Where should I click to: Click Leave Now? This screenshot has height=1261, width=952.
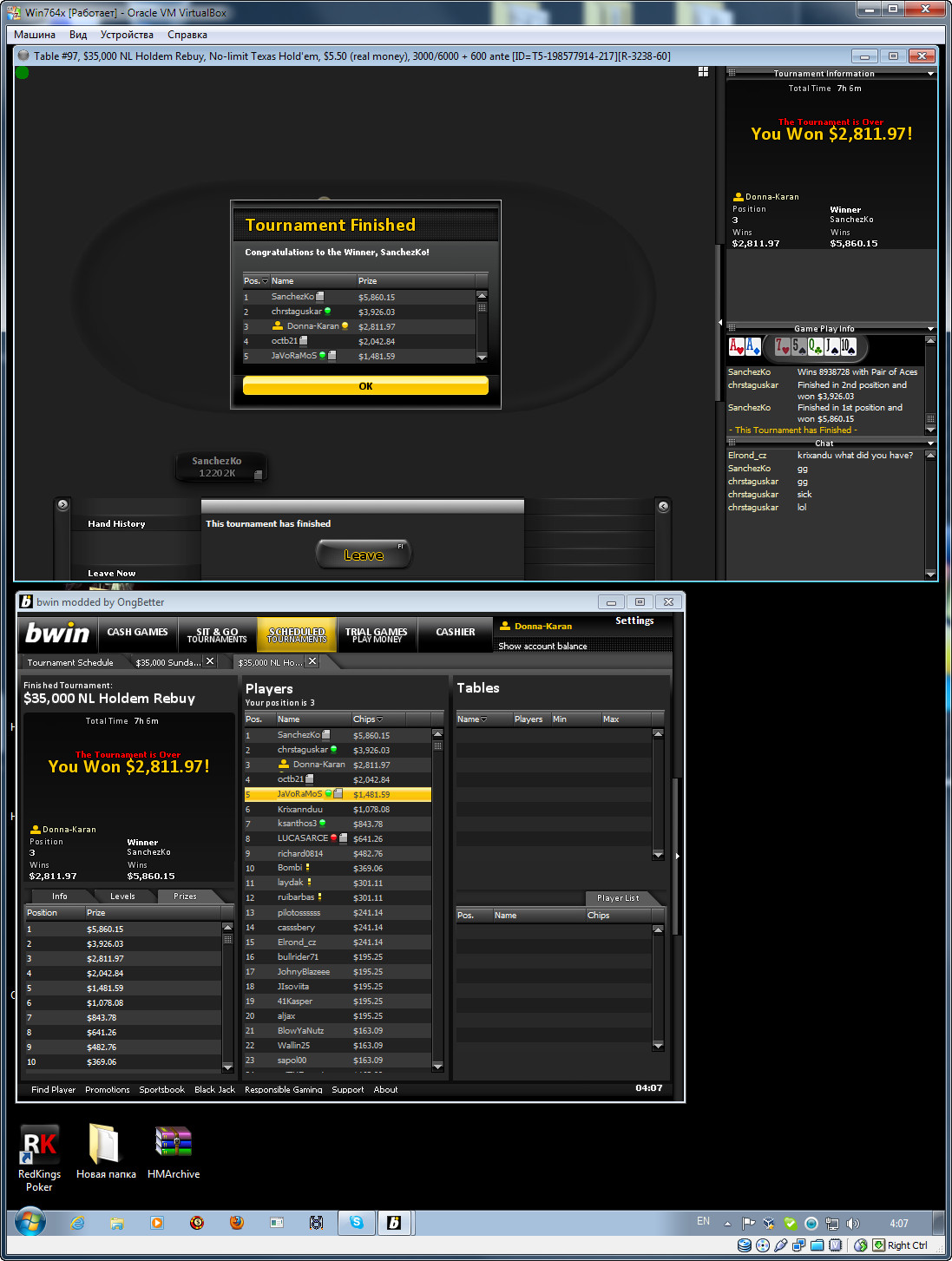point(111,574)
